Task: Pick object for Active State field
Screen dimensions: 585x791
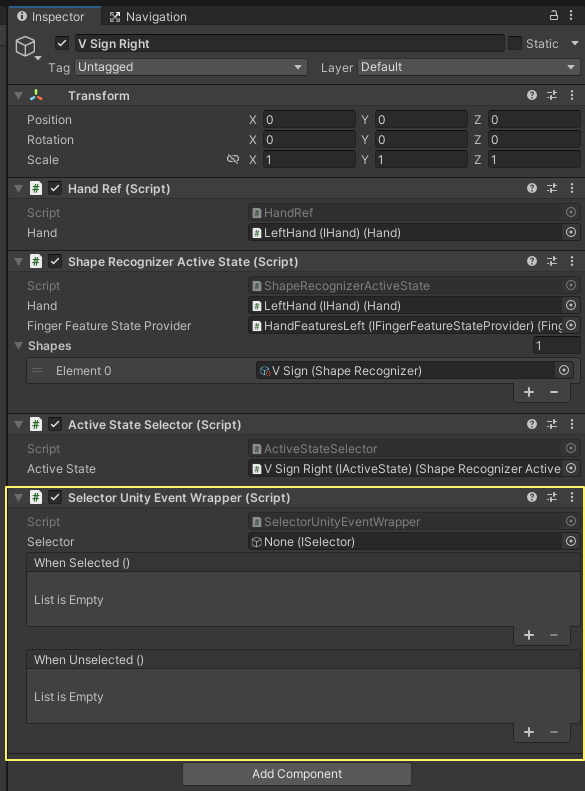Action: pyautogui.click(x=571, y=468)
